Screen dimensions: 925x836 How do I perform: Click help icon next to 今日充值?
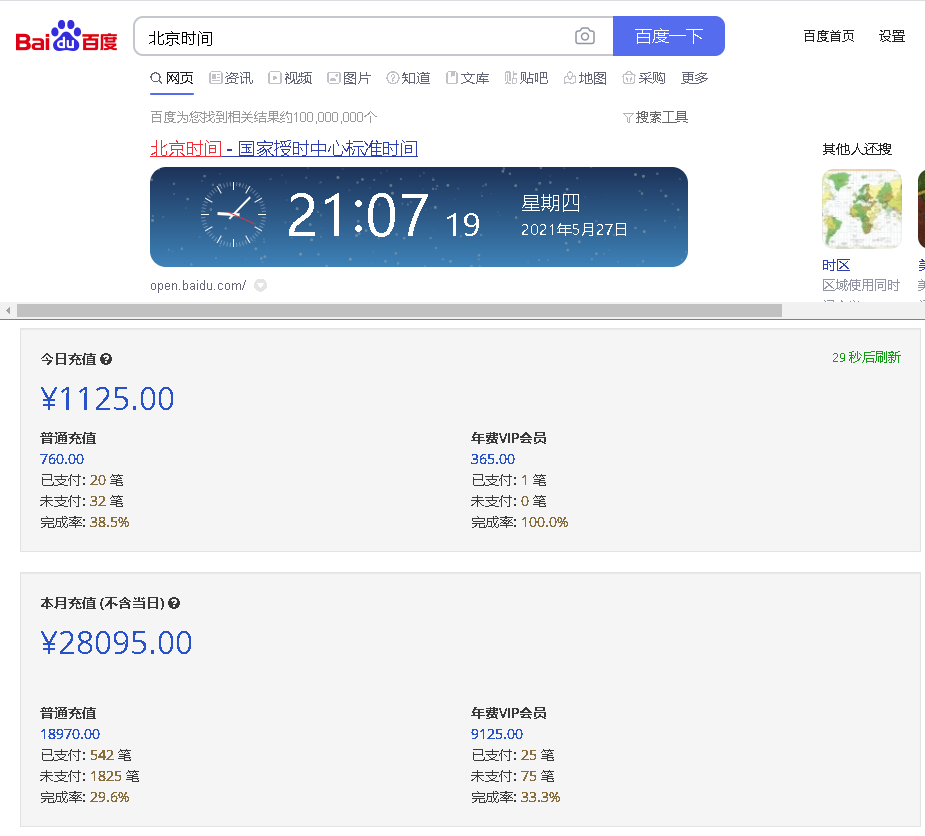(106, 359)
